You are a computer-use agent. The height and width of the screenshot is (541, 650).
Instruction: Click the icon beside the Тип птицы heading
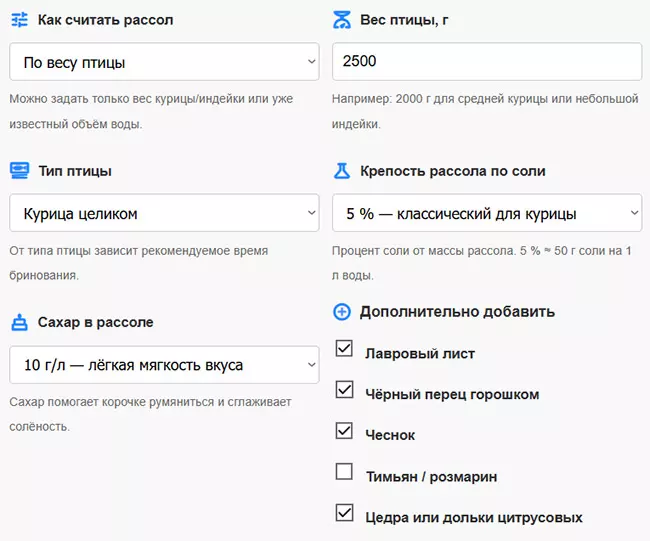(x=19, y=171)
